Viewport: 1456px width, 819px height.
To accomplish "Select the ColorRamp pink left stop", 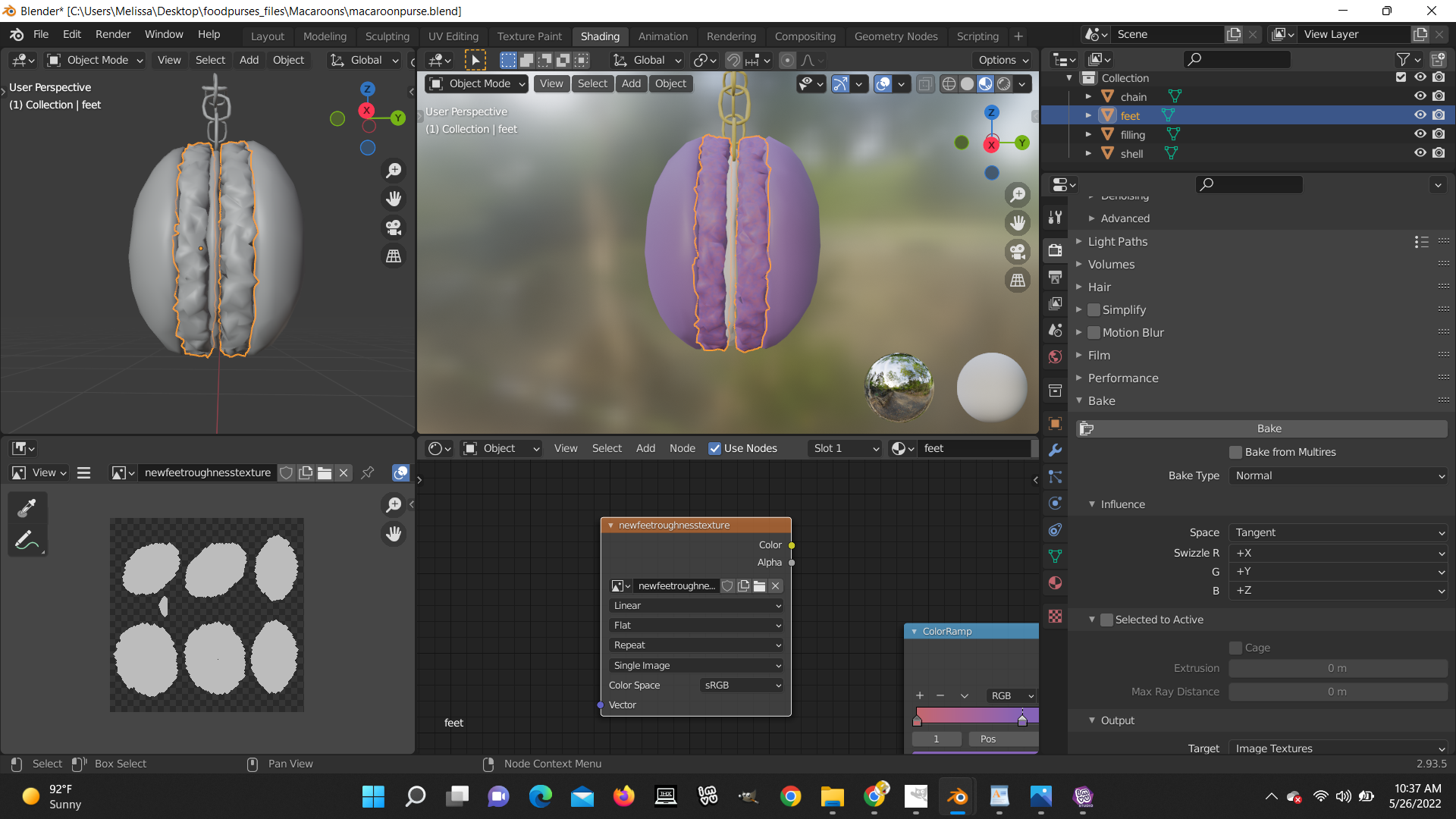I will click(x=918, y=720).
